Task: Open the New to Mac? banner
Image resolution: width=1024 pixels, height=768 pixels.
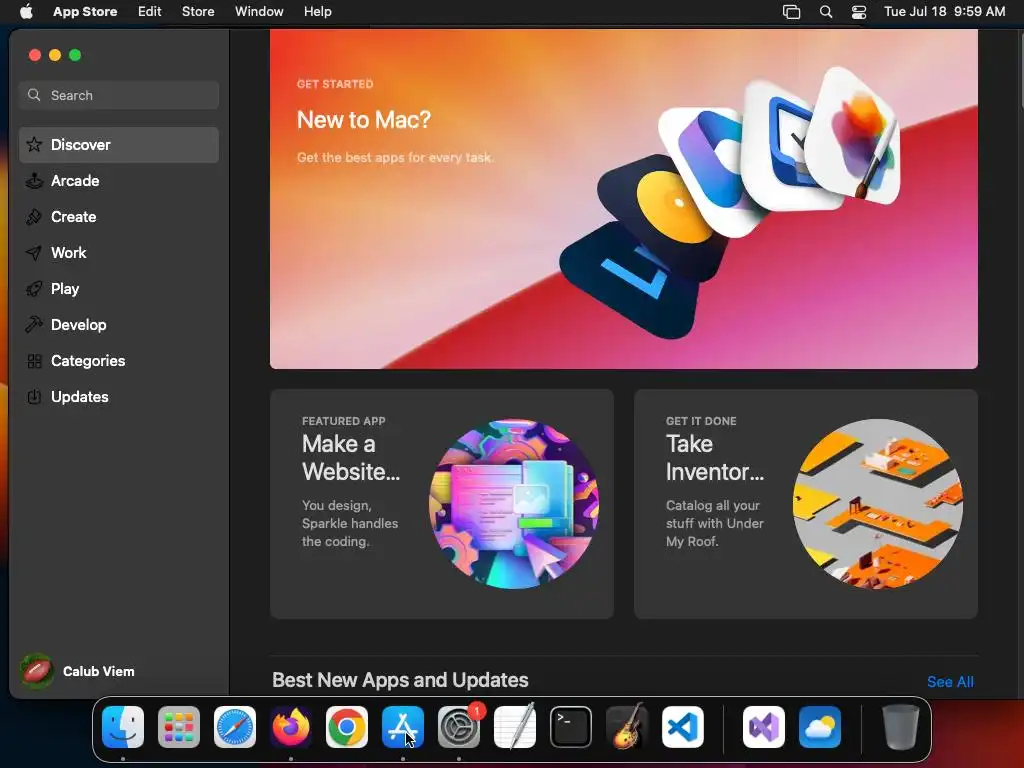Action: coord(624,199)
